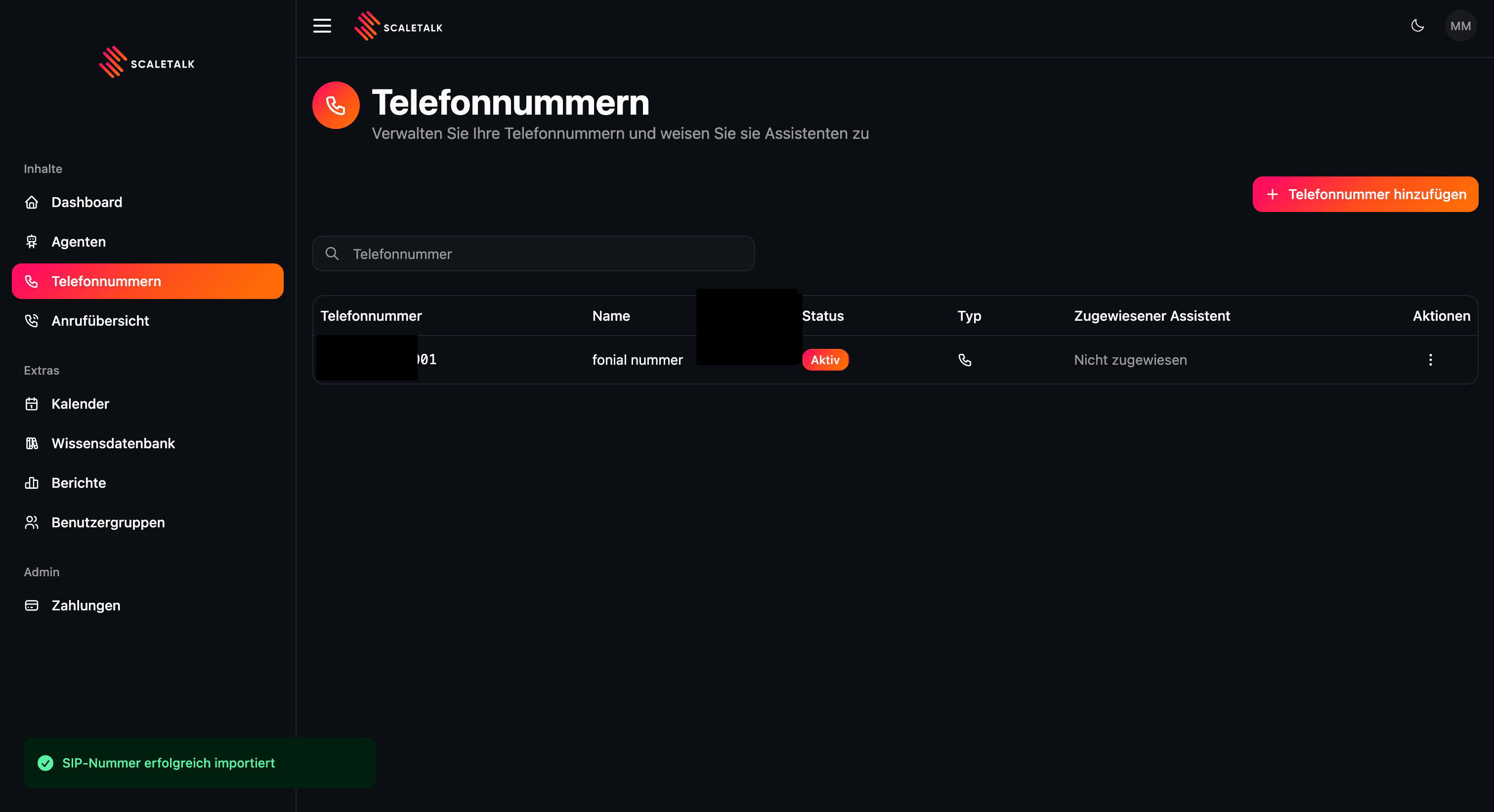
Task: Click the Telefonnummer column header
Action: 371,316
